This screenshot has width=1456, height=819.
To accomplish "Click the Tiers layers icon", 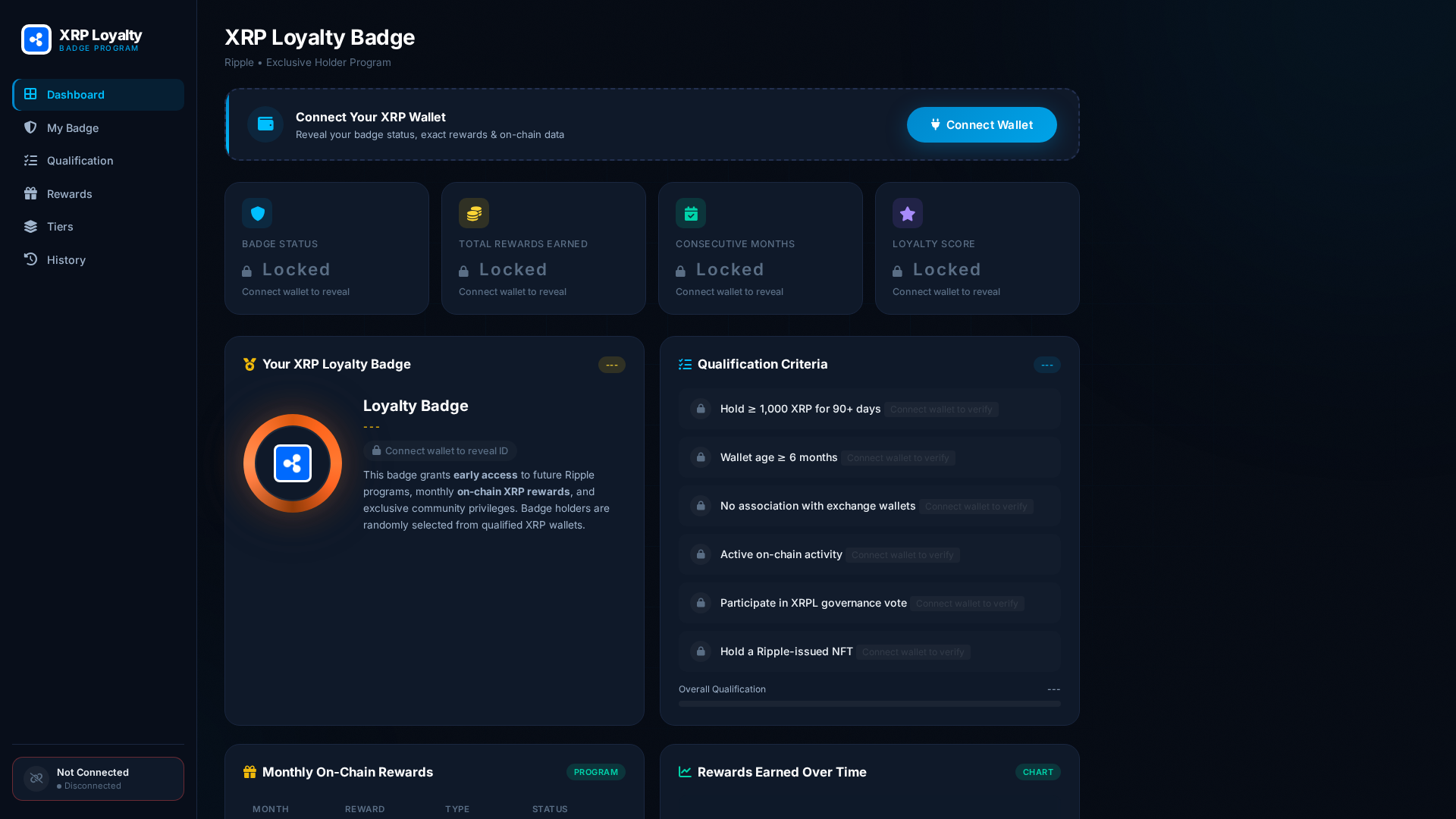I will pos(30,226).
